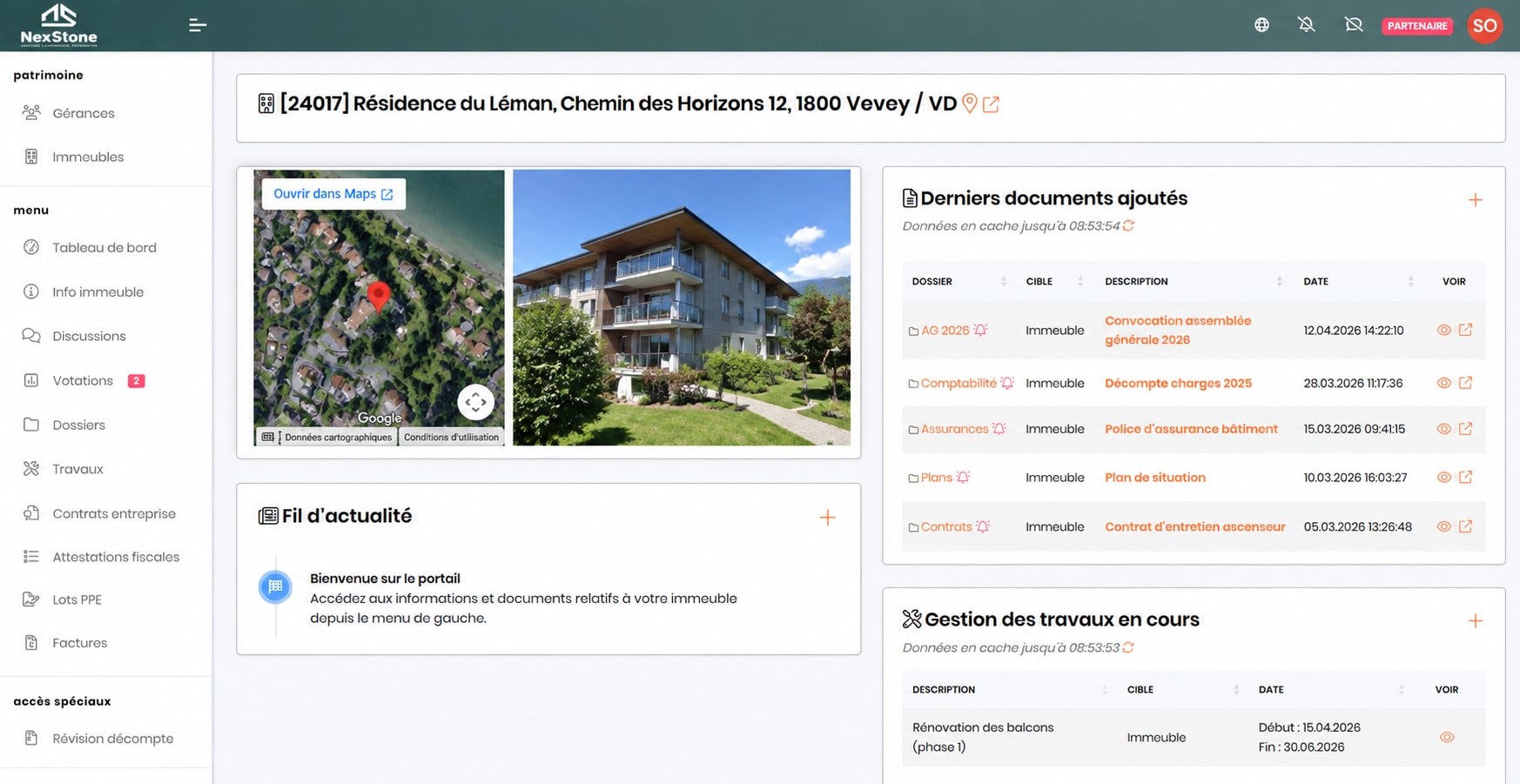The height and width of the screenshot is (784, 1520).
Task: Sort travaux table by DATE arrows
Action: (x=1402, y=690)
